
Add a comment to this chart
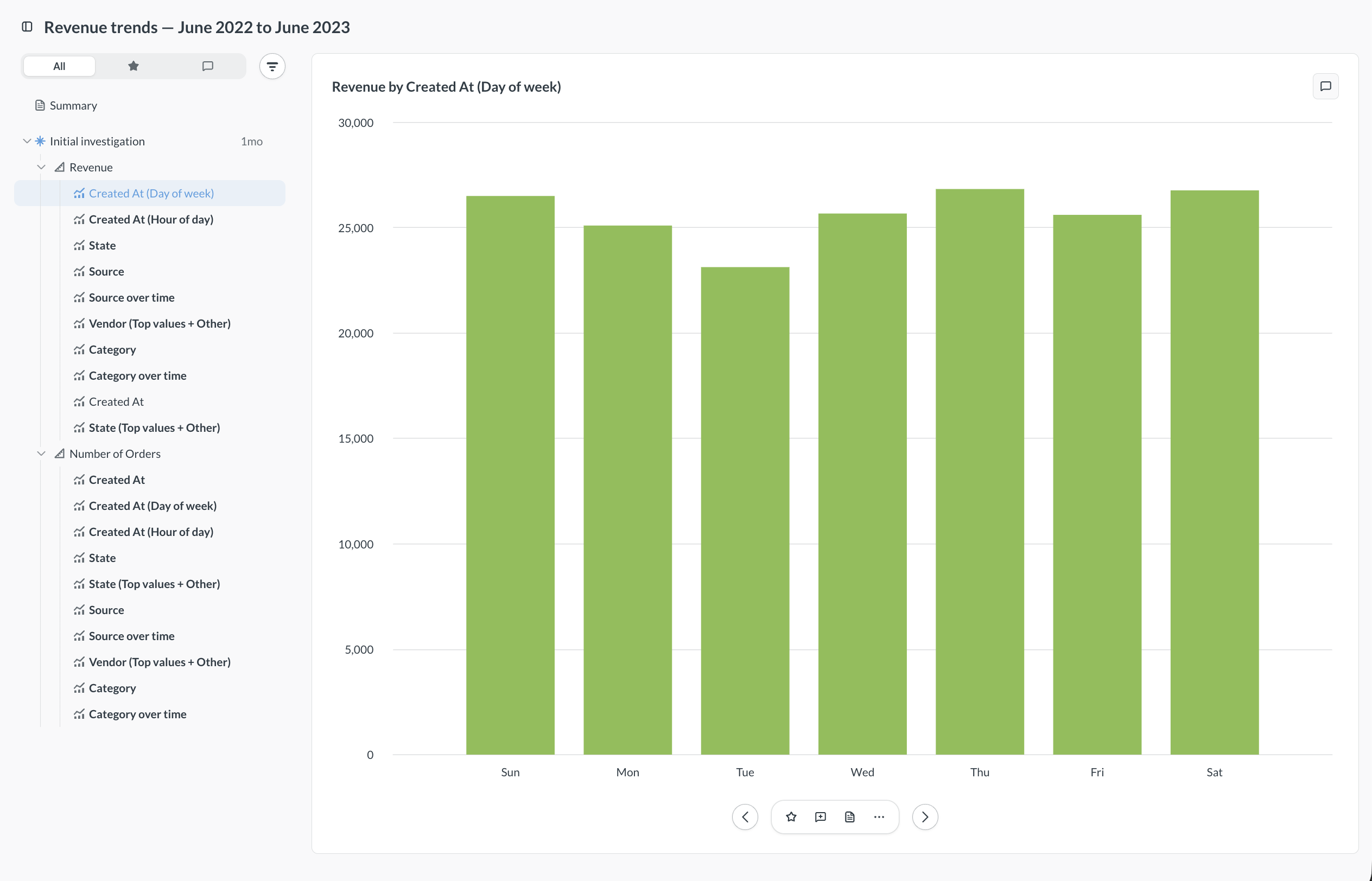[x=821, y=817]
